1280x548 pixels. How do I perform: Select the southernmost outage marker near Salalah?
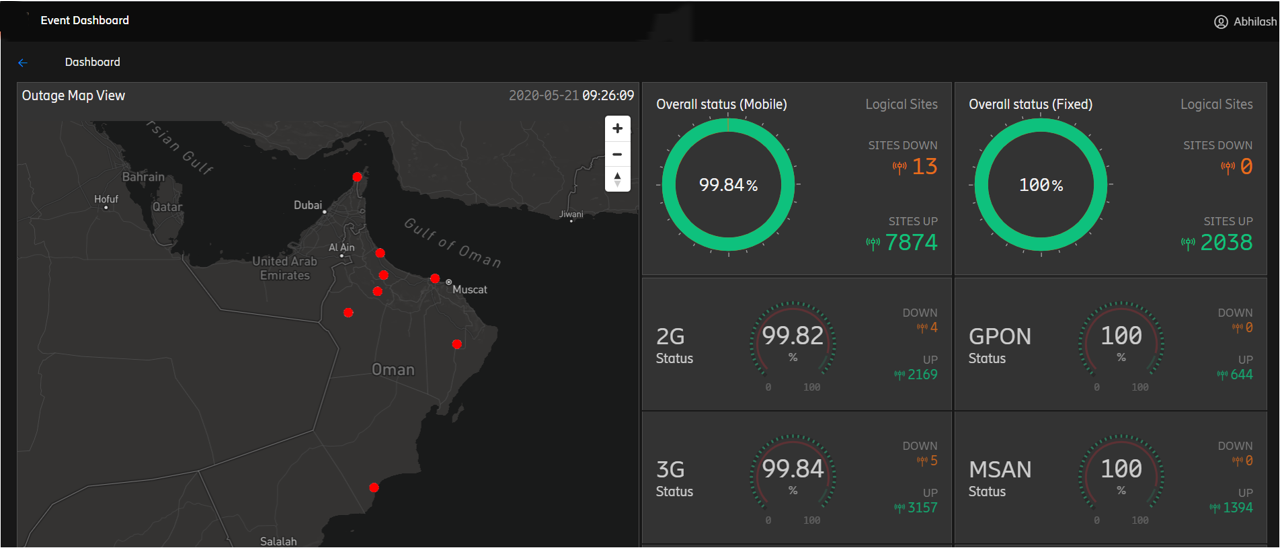[x=374, y=488]
